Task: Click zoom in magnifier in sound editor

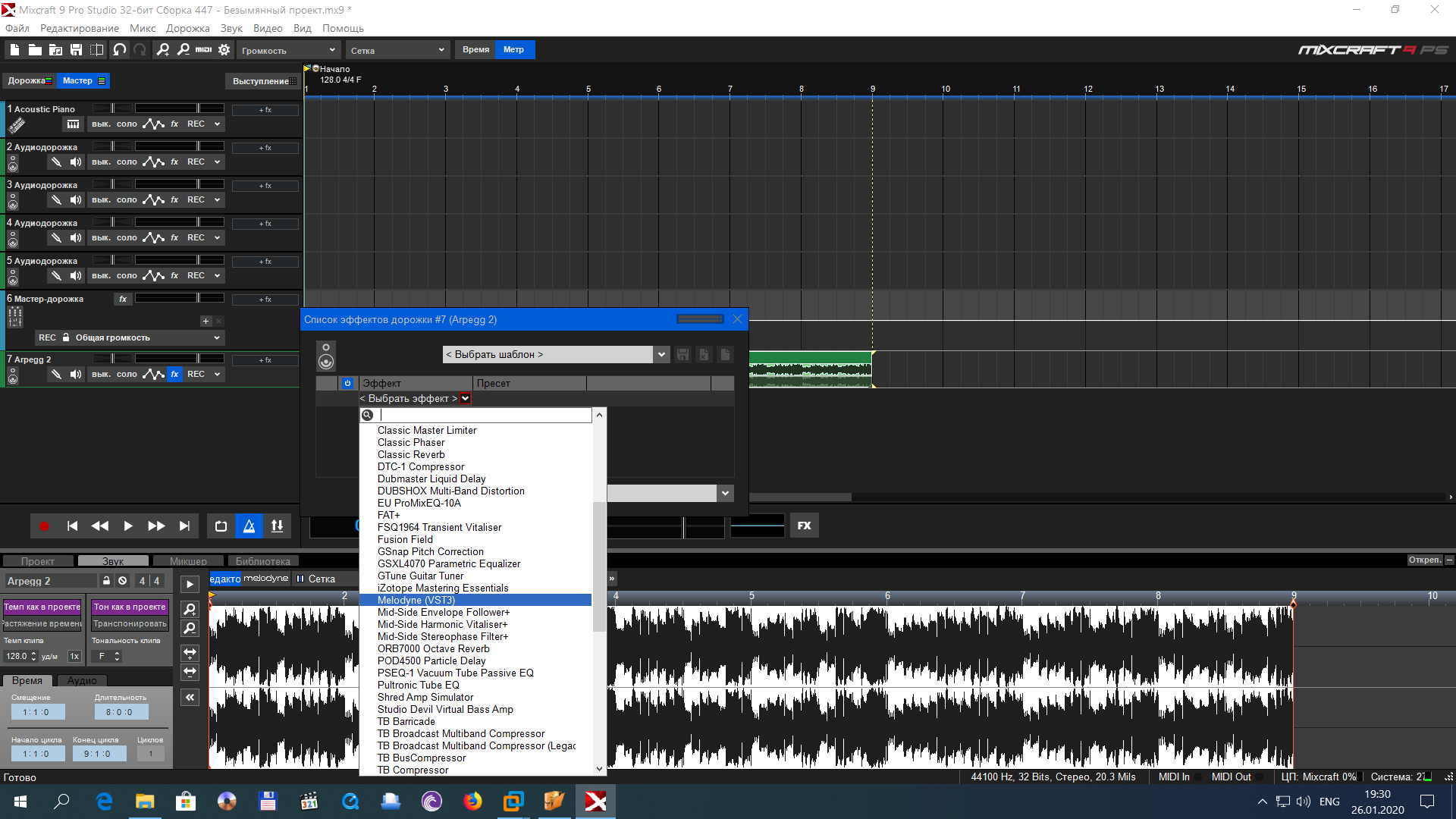Action: (190, 609)
